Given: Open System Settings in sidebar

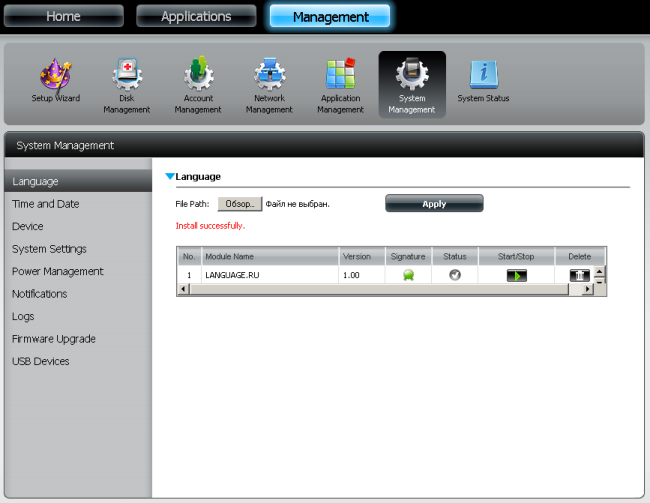Looking at the screenshot, I should pos(49,249).
